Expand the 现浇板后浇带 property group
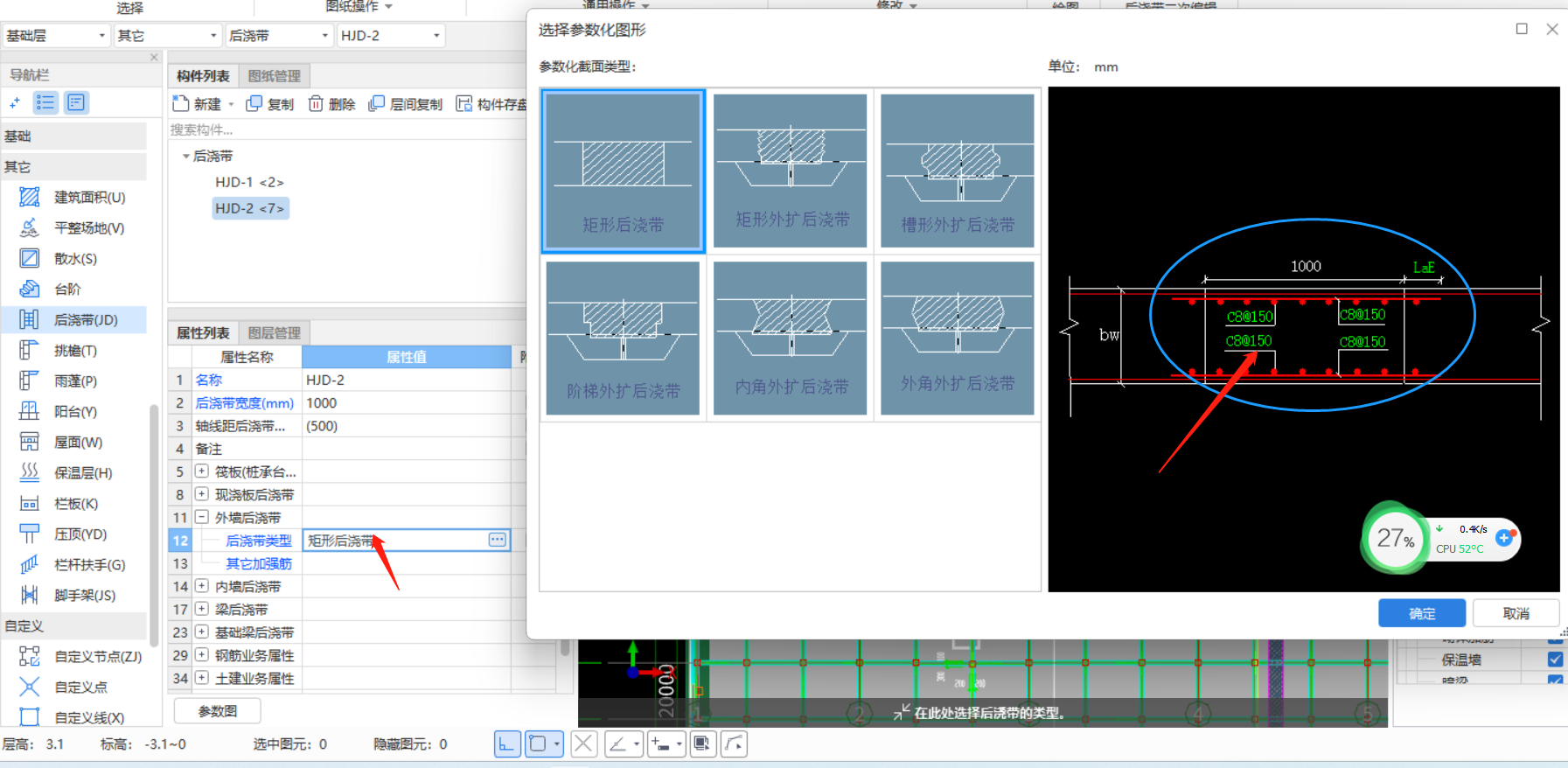 (202, 494)
